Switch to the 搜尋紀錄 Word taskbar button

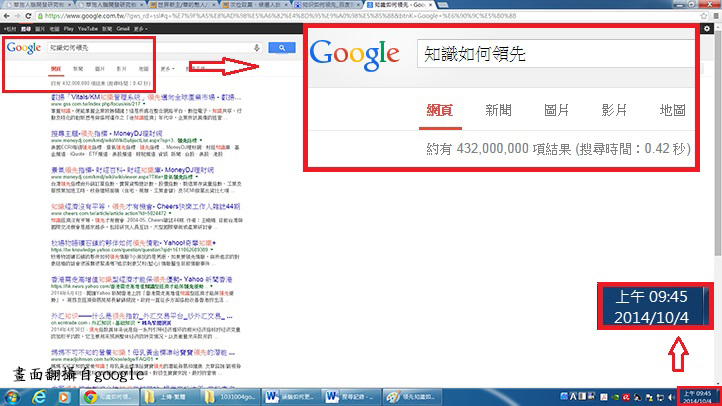pos(351,397)
